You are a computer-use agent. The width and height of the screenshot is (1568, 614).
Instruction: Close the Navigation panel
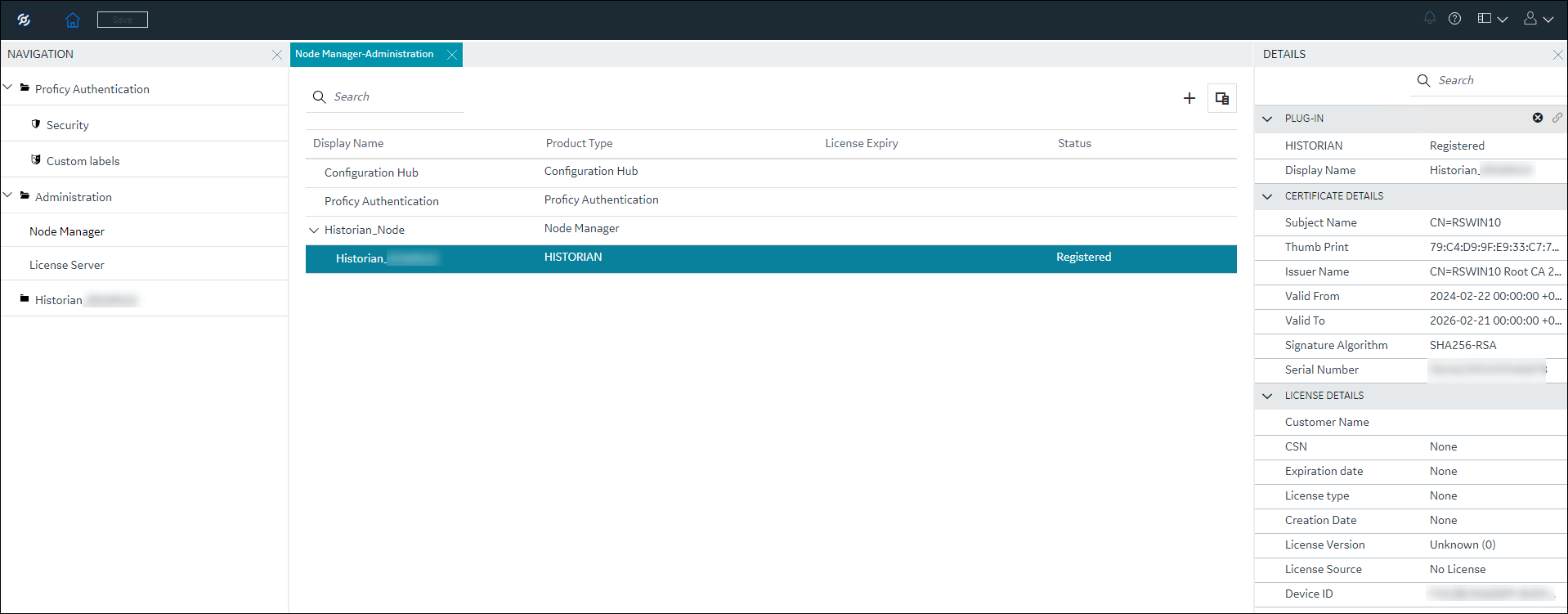(277, 55)
